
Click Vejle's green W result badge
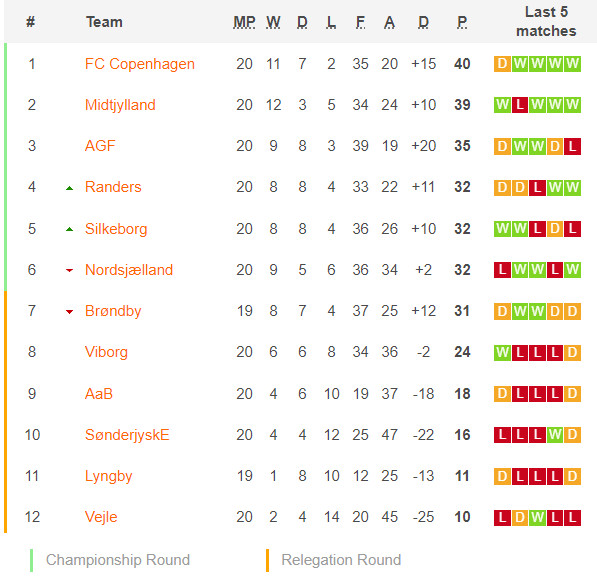pos(537,517)
